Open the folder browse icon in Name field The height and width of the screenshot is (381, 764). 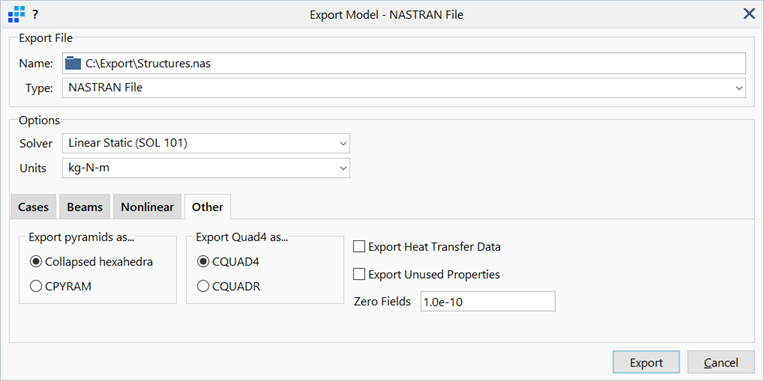(73, 63)
